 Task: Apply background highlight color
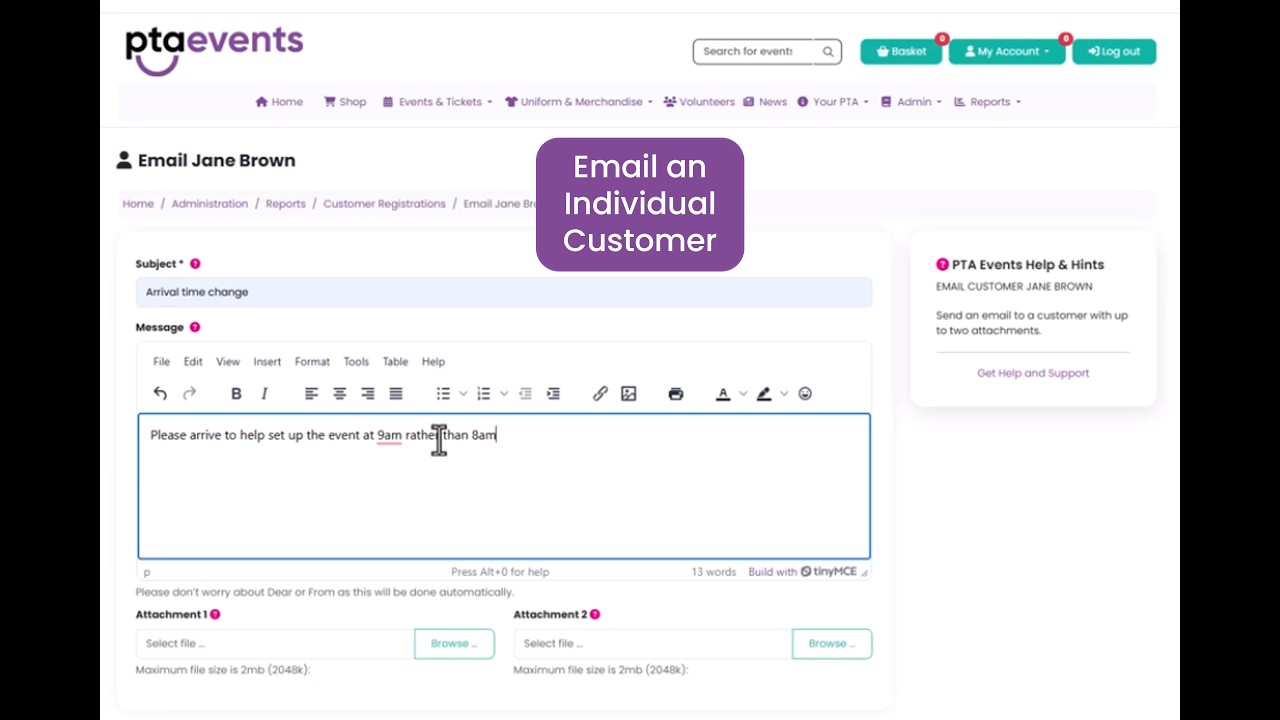pos(764,394)
